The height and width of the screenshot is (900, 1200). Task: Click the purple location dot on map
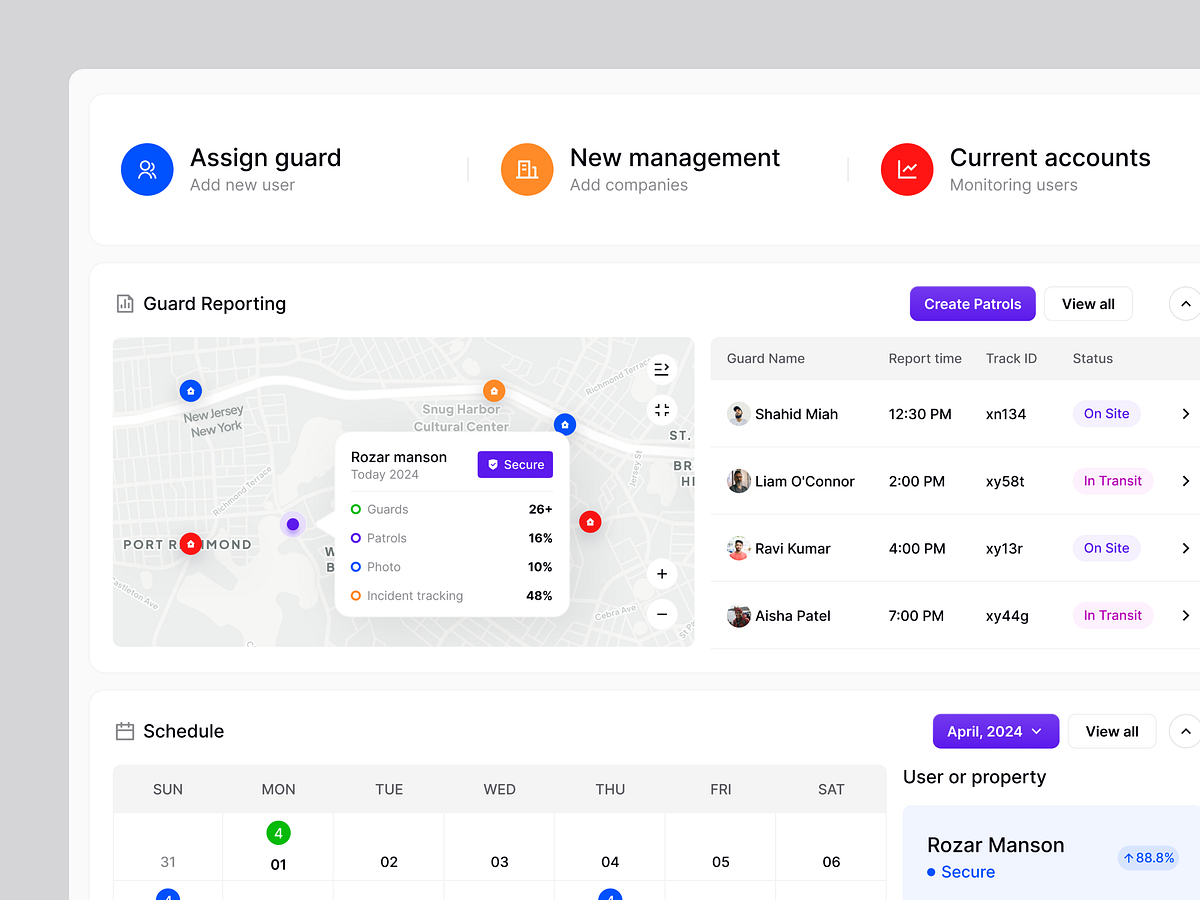pos(292,524)
